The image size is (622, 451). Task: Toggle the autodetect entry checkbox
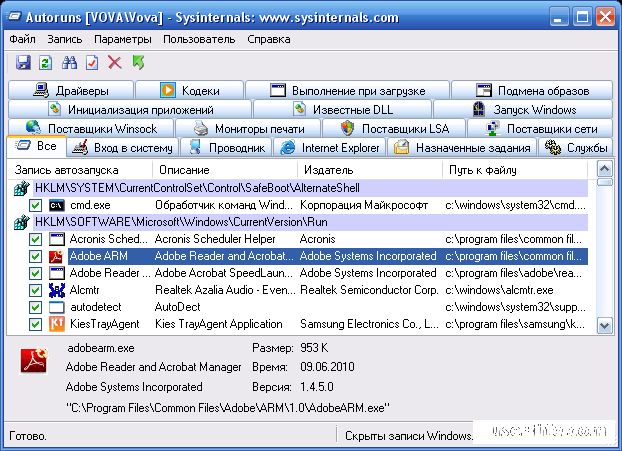[x=35, y=307]
